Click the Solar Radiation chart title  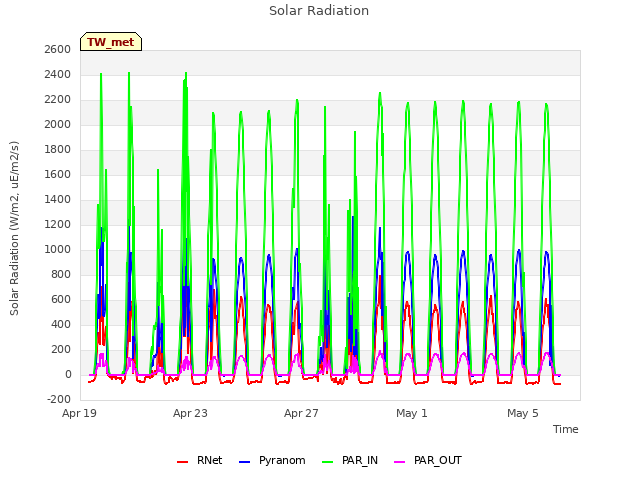[319, 11]
